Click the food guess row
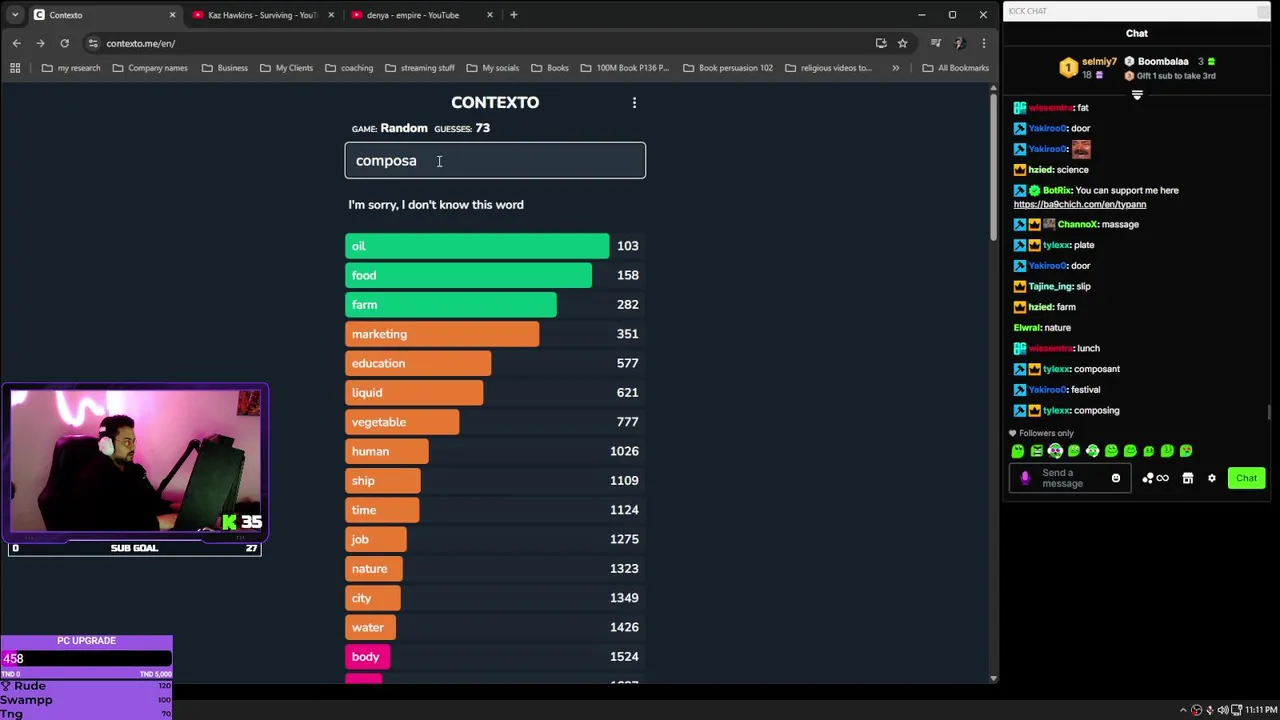This screenshot has height=720, width=1280. [495, 275]
